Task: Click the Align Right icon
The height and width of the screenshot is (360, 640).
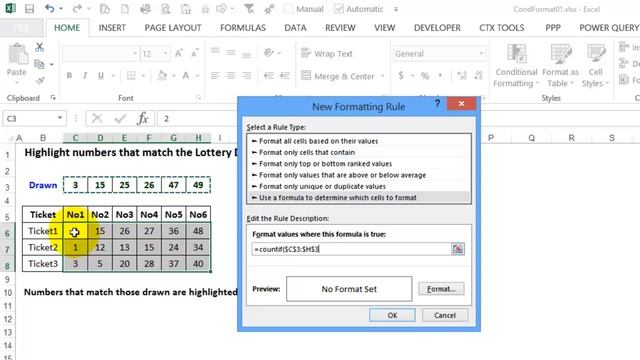Action: [247, 76]
